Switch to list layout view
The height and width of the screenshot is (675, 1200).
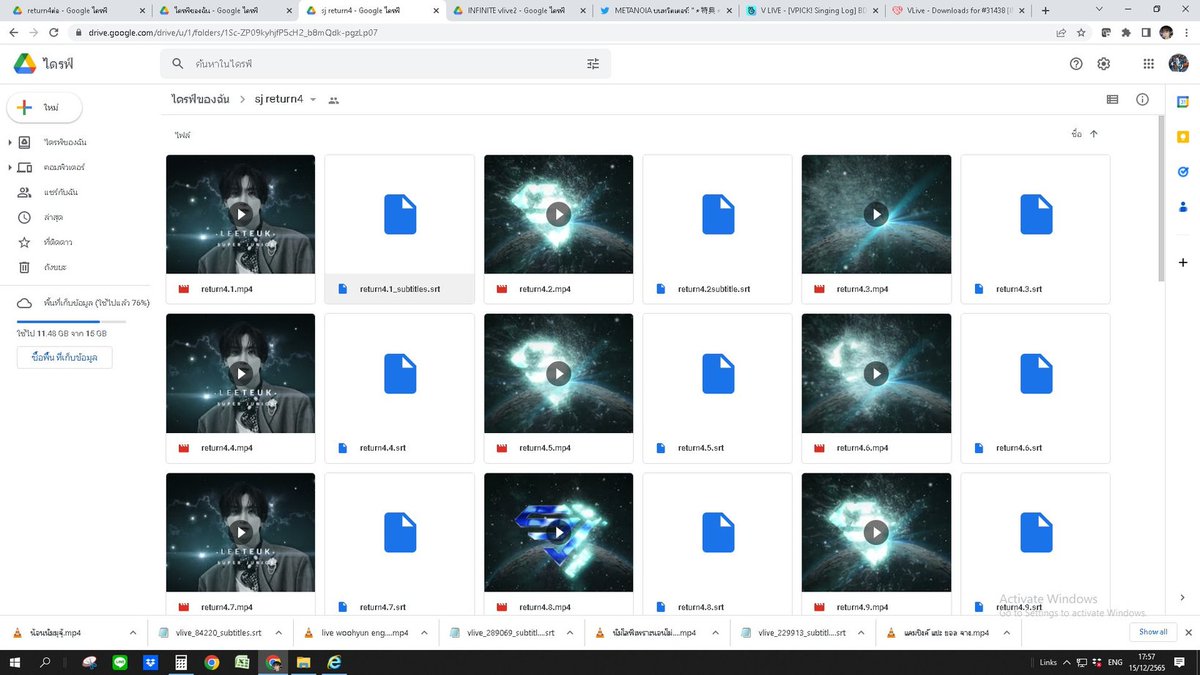[x=1113, y=100]
